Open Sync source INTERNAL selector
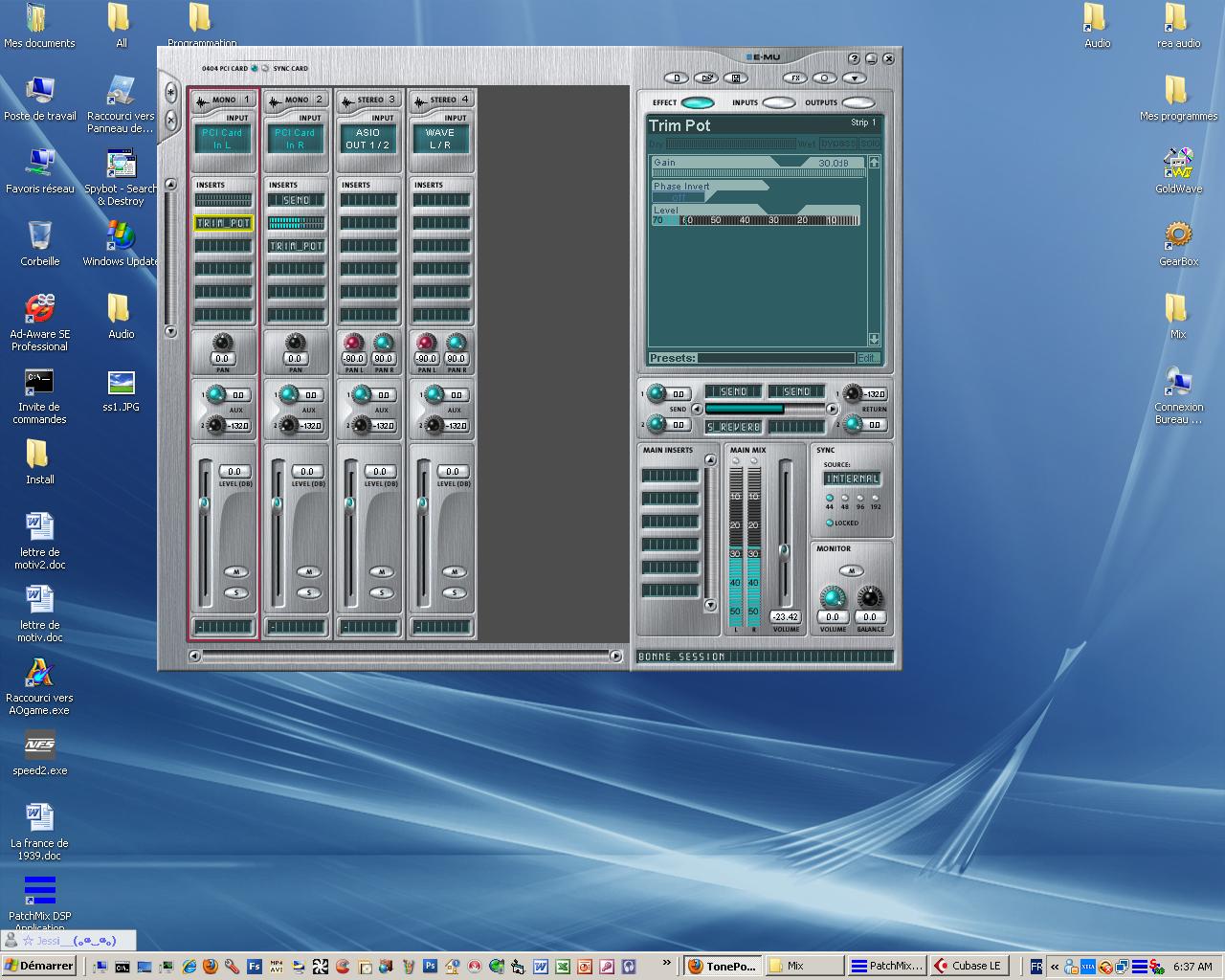Screen dimensions: 1225x980 point(852,479)
